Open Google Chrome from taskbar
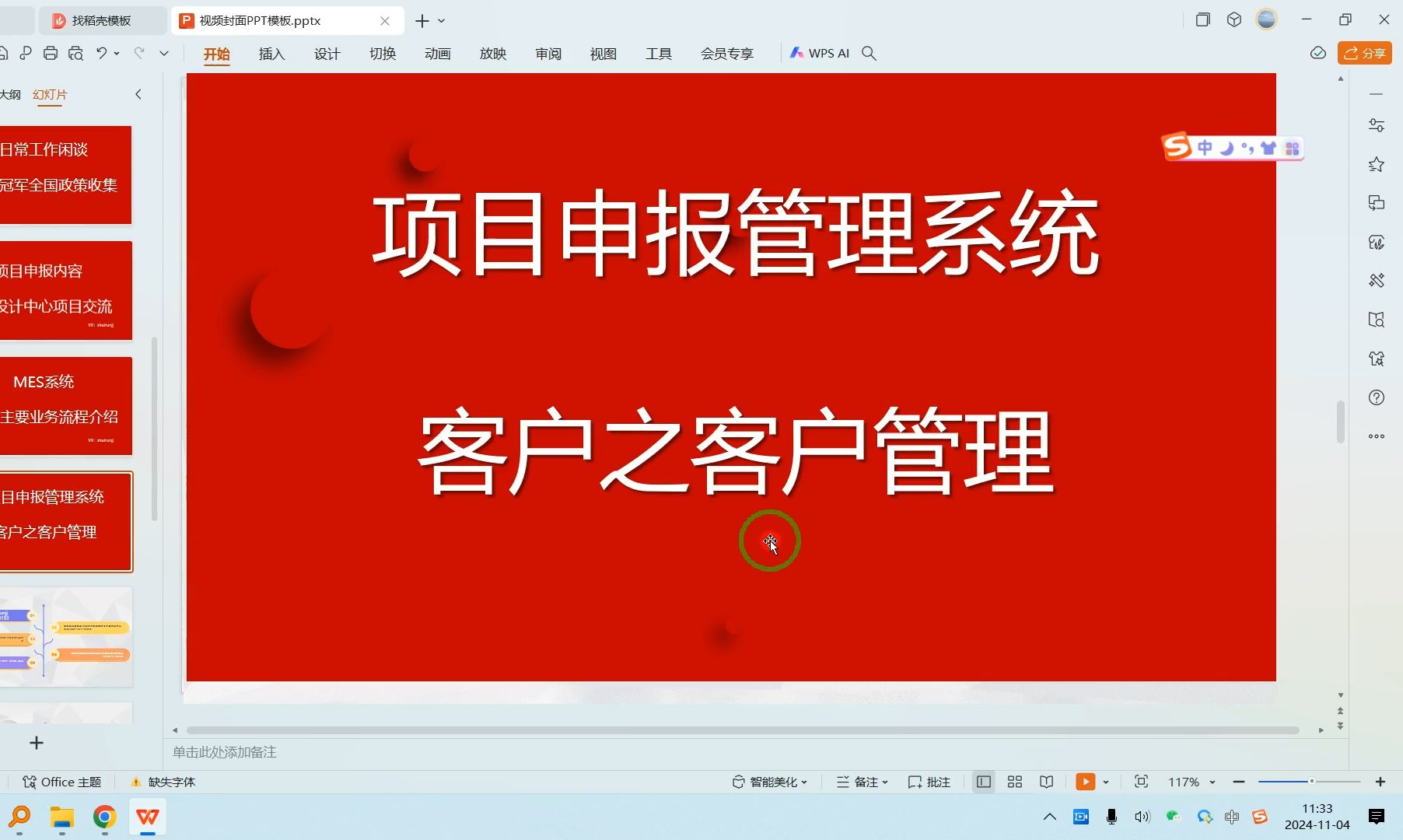The width and height of the screenshot is (1403, 840). point(105,817)
